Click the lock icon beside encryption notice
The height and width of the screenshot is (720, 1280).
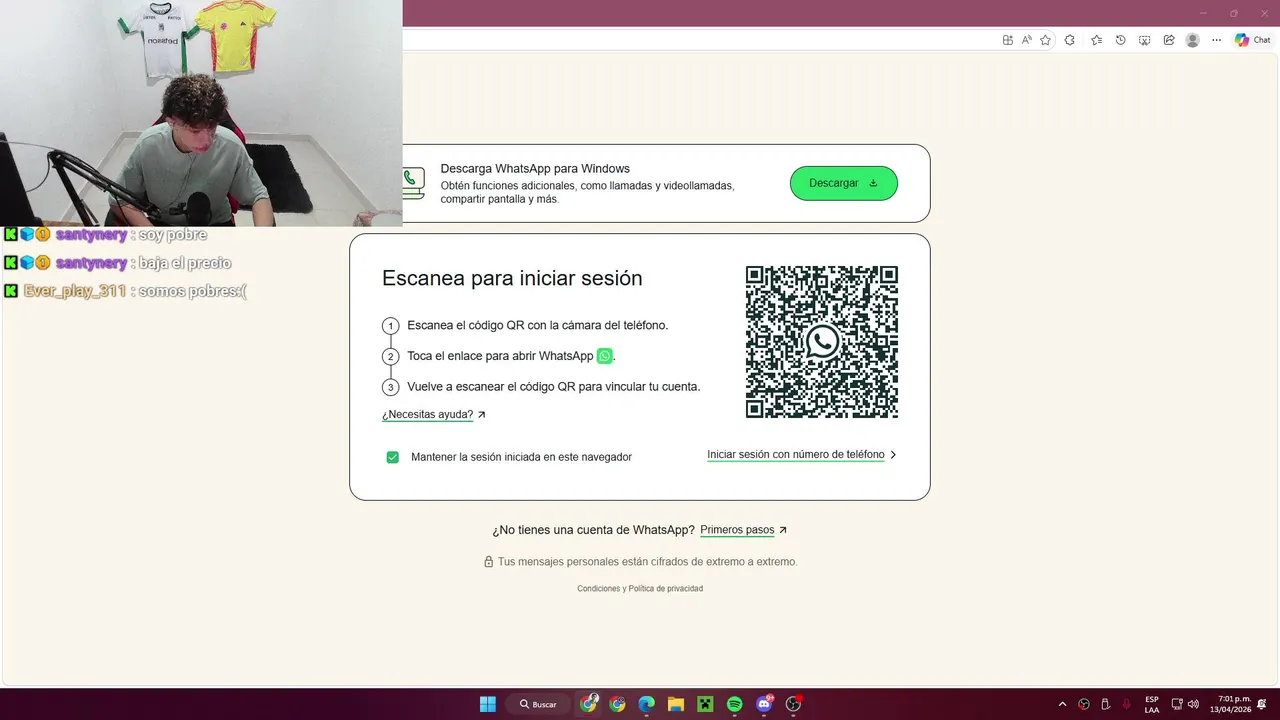489,562
